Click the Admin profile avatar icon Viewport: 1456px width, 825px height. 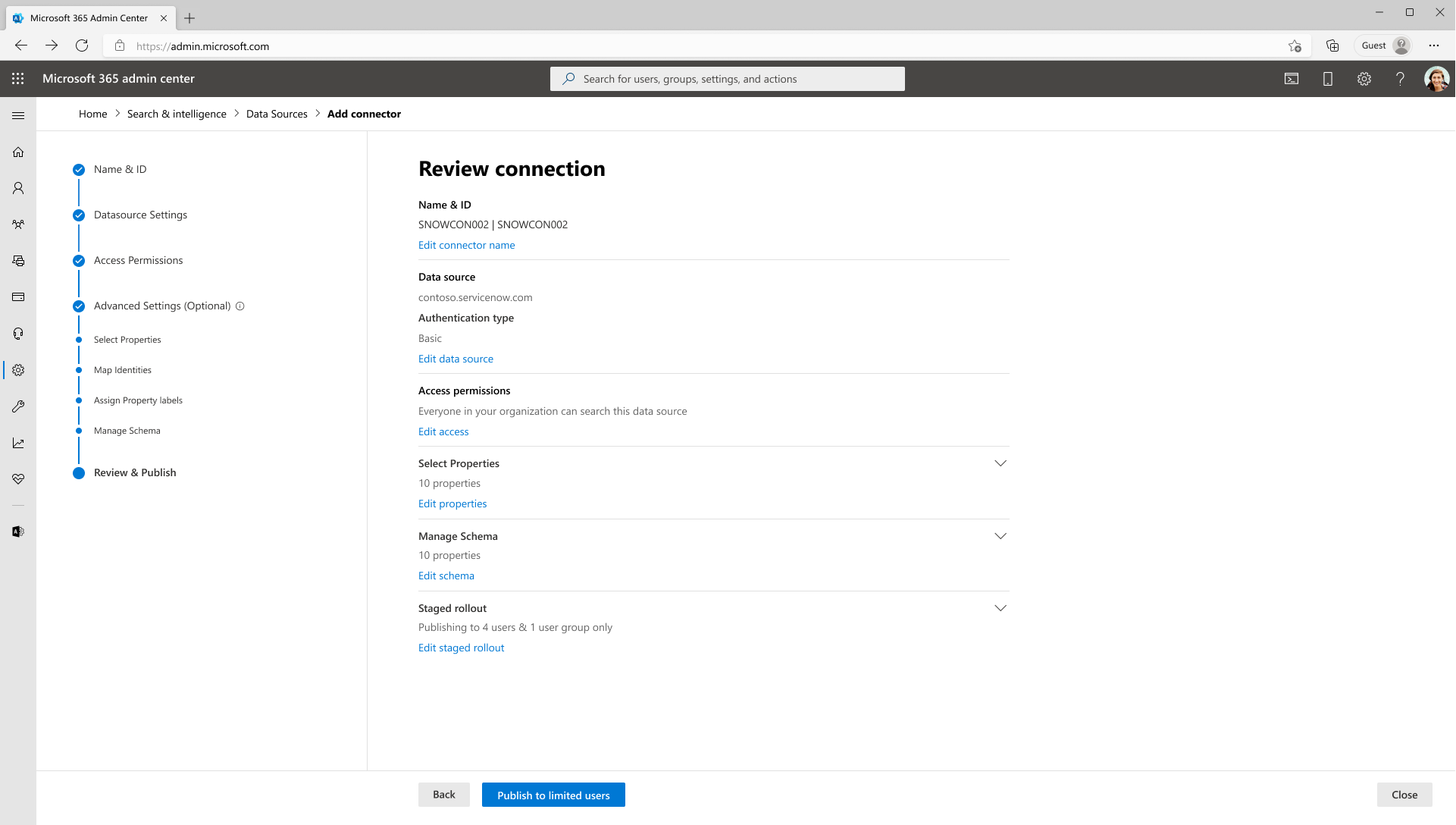point(1437,78)
